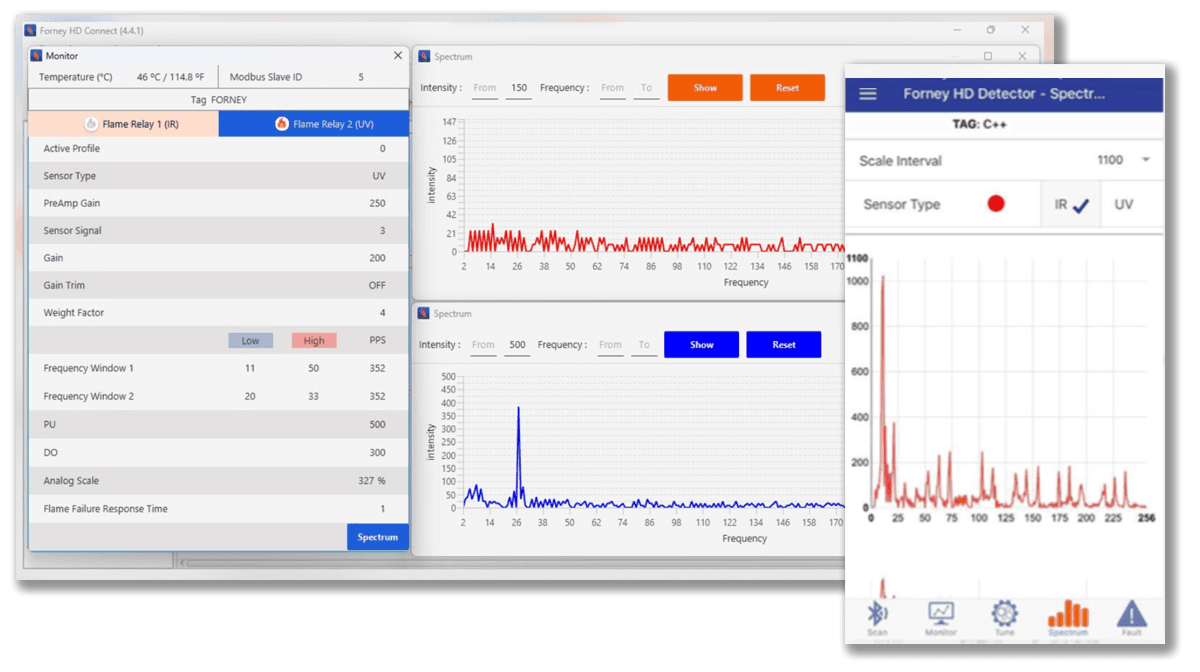Image resolution: width=1200 pixels, height=672 pixels.
Task: Click the Analog Scale 327 % value
Action: point(370,481)
